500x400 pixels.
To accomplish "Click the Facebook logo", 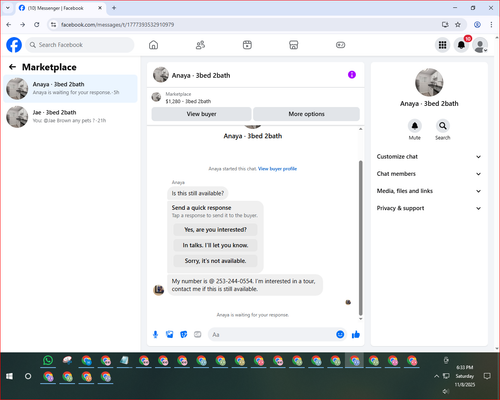I will point(14,45).
